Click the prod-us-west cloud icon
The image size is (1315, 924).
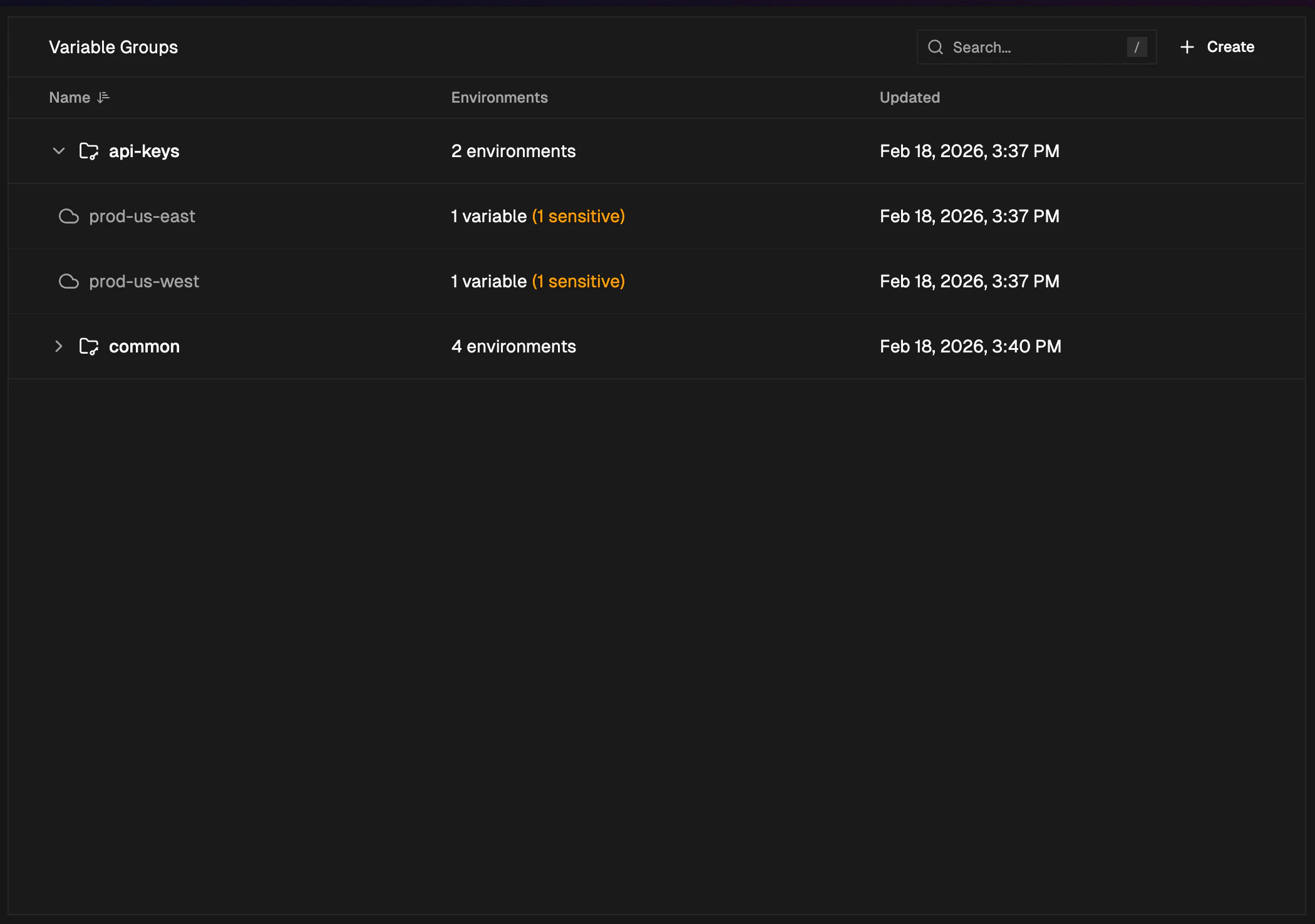69,282
